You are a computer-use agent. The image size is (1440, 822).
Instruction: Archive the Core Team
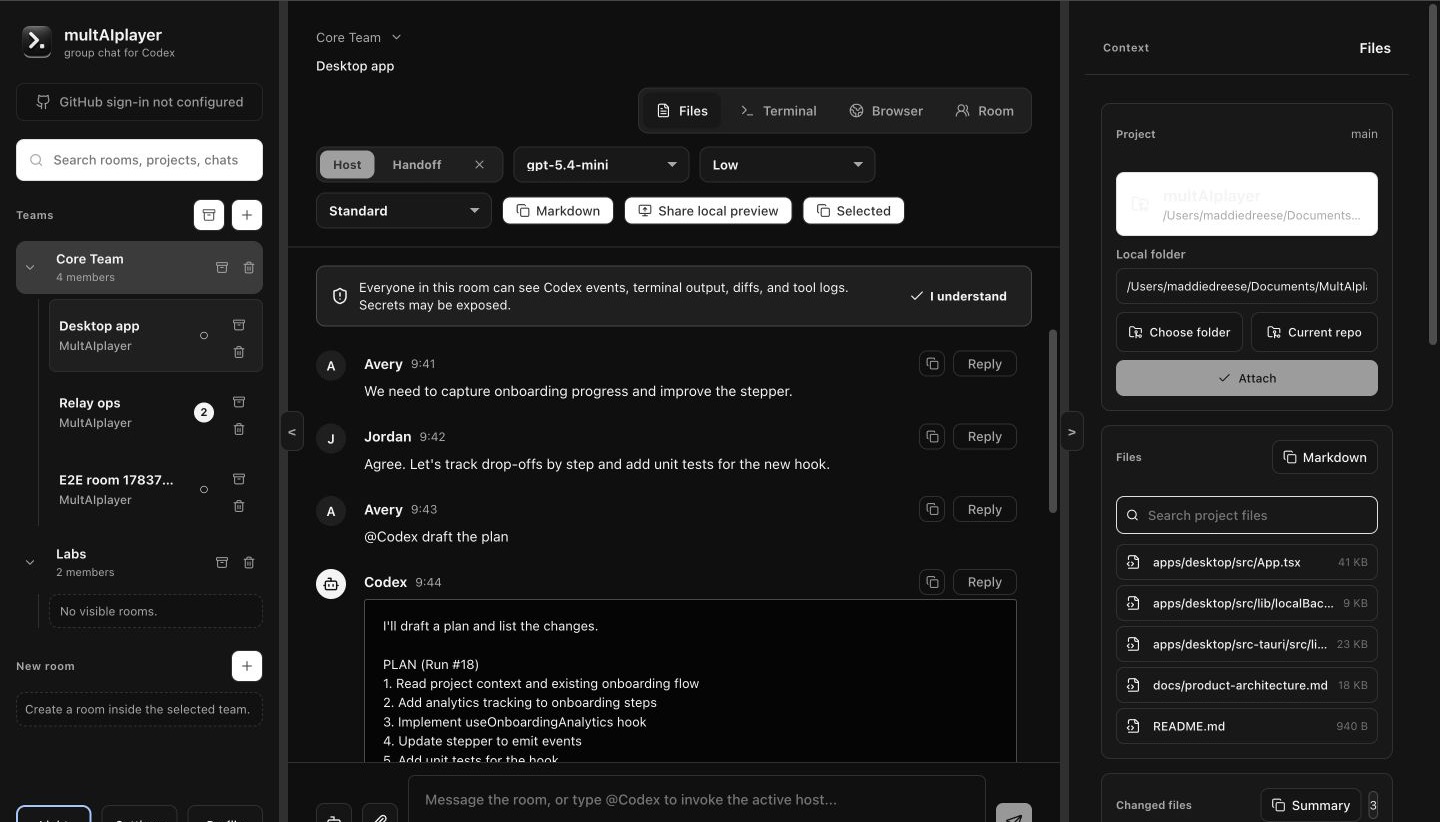pyautogui.click(x=222, y=267)
